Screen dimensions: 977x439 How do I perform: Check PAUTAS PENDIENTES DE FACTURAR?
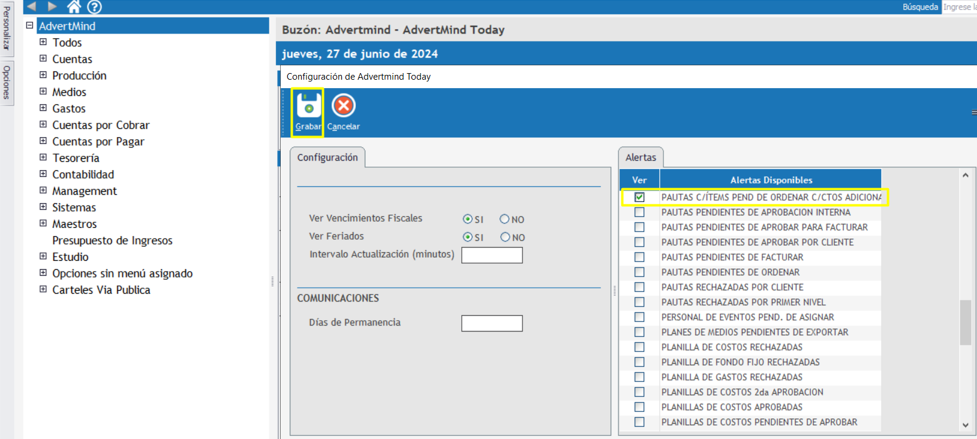point(639,257)
